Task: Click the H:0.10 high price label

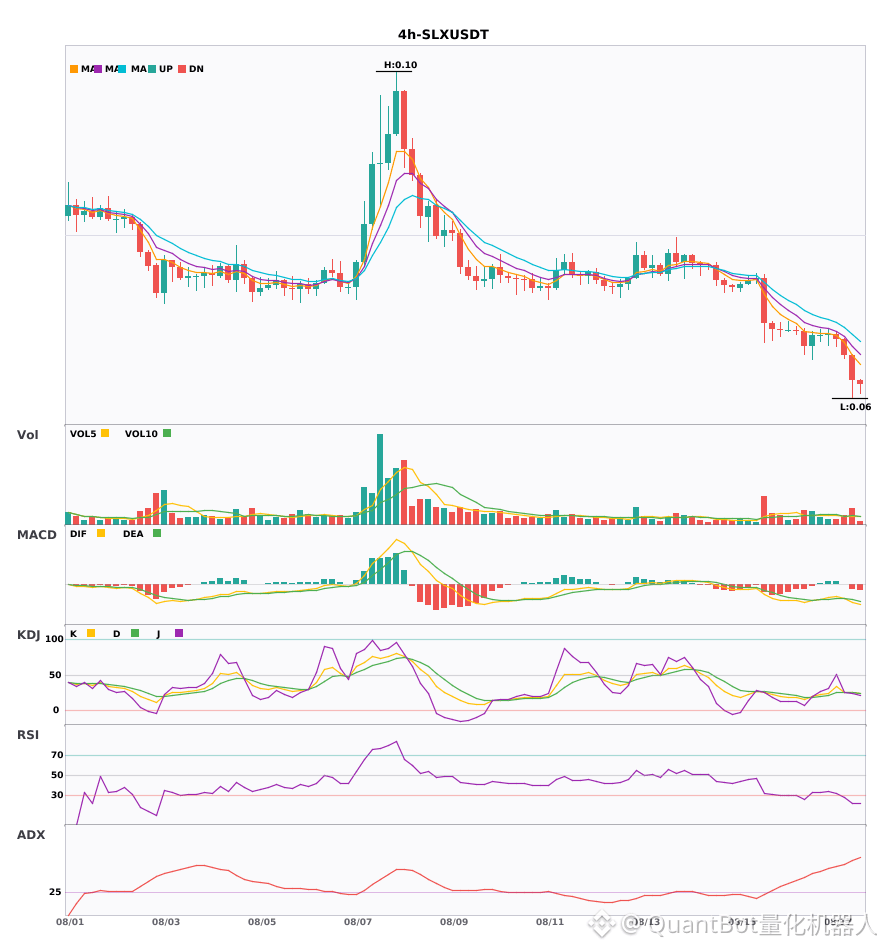Action: (x=400, y=65)
